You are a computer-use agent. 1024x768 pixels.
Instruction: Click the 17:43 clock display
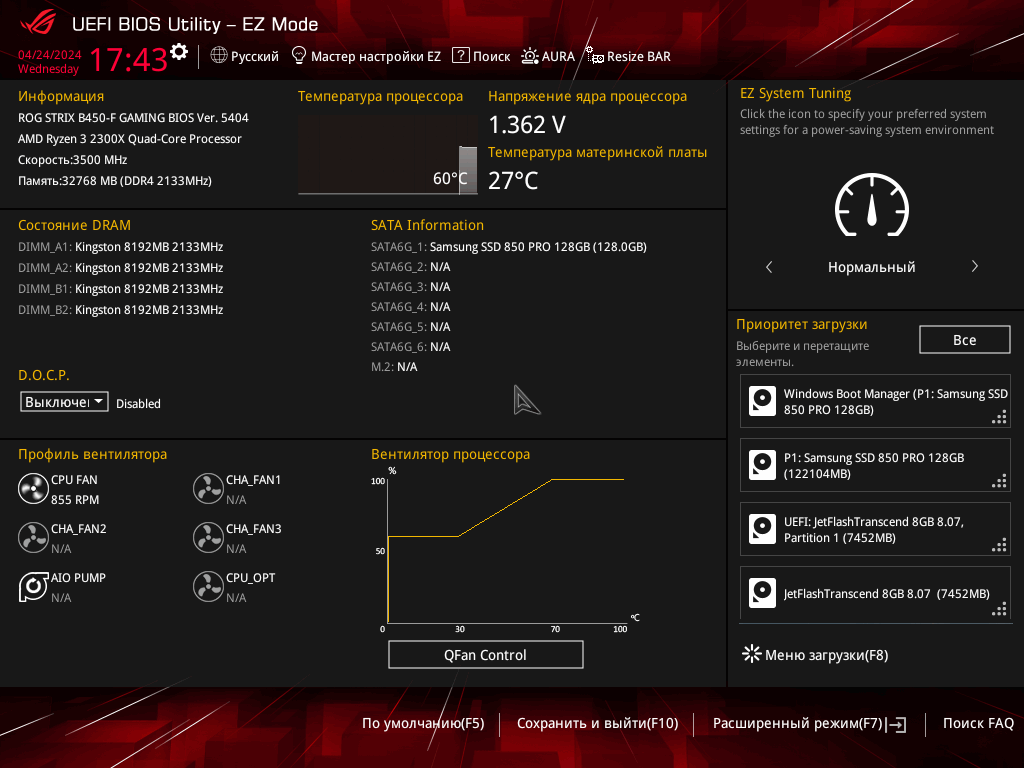click(129, 59)
